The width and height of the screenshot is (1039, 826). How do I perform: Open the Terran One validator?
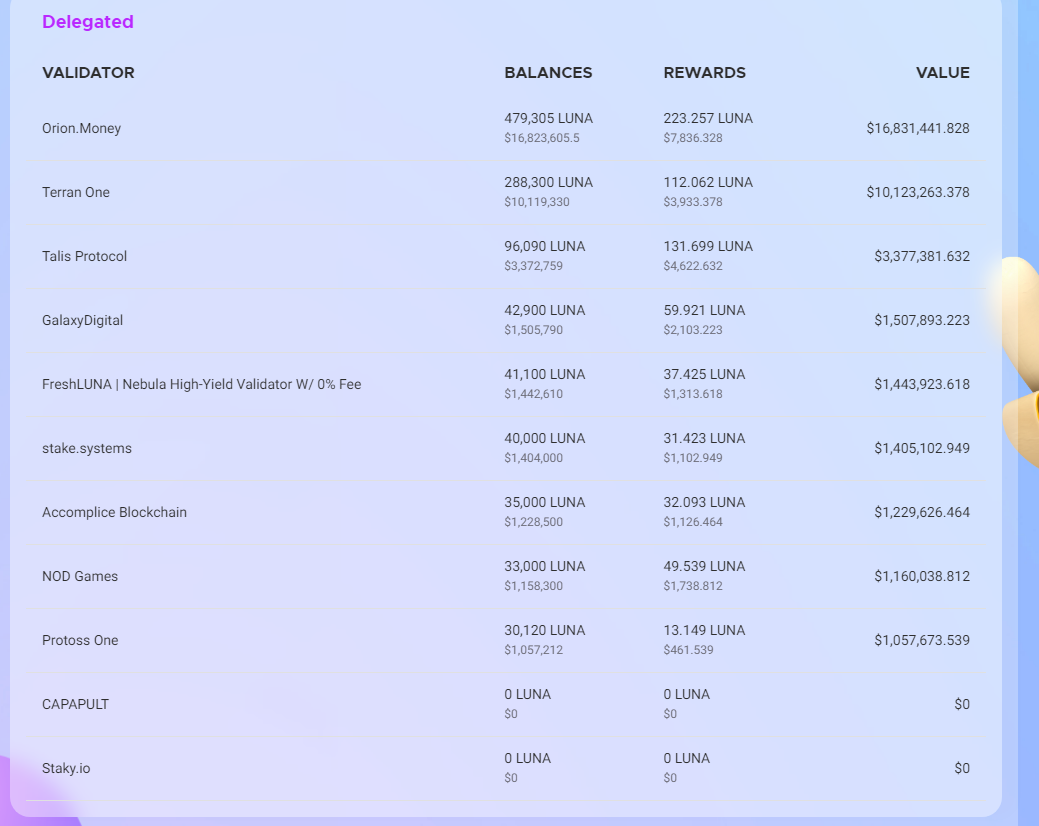click(x=76, y=192)
